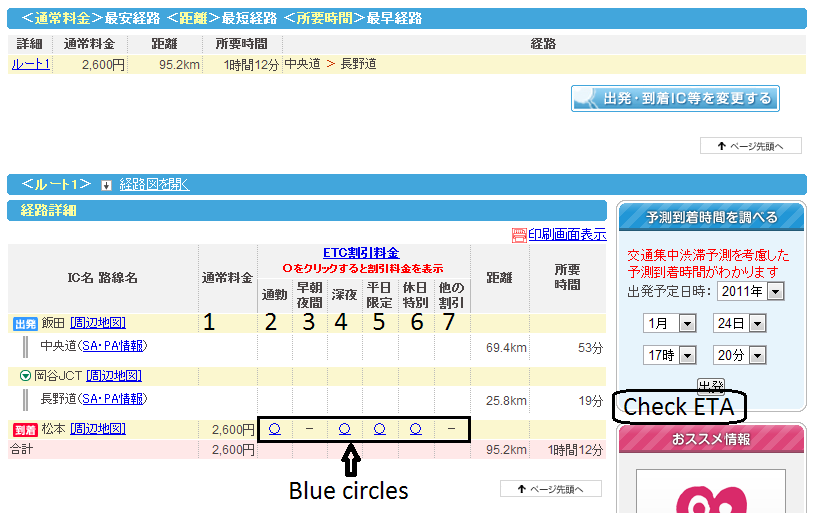
Task: Click the 出発 badge icon beside 飯田
Action: (25, 324)
